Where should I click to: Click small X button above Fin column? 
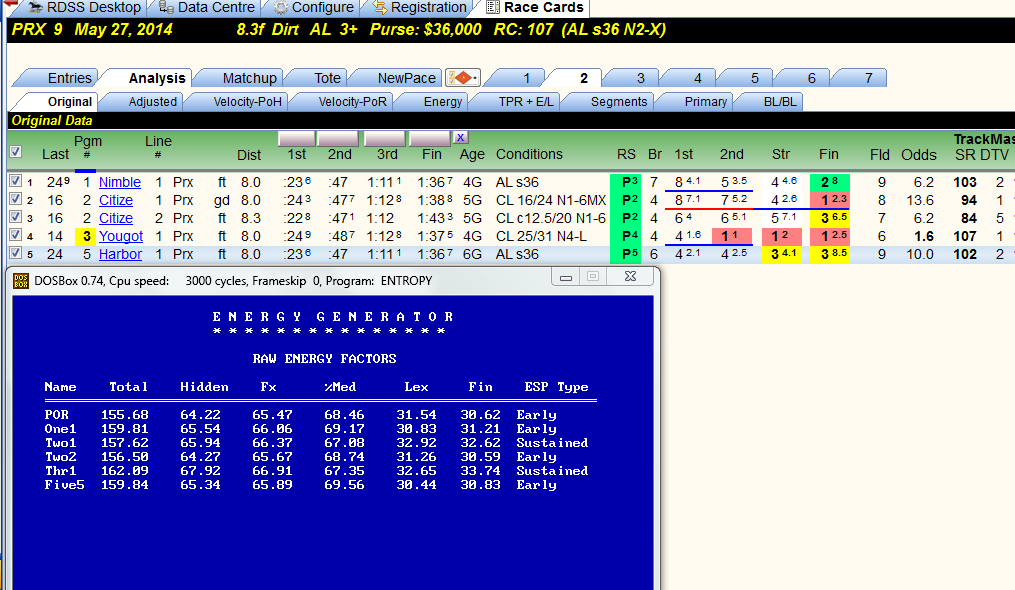coord(460,137)
